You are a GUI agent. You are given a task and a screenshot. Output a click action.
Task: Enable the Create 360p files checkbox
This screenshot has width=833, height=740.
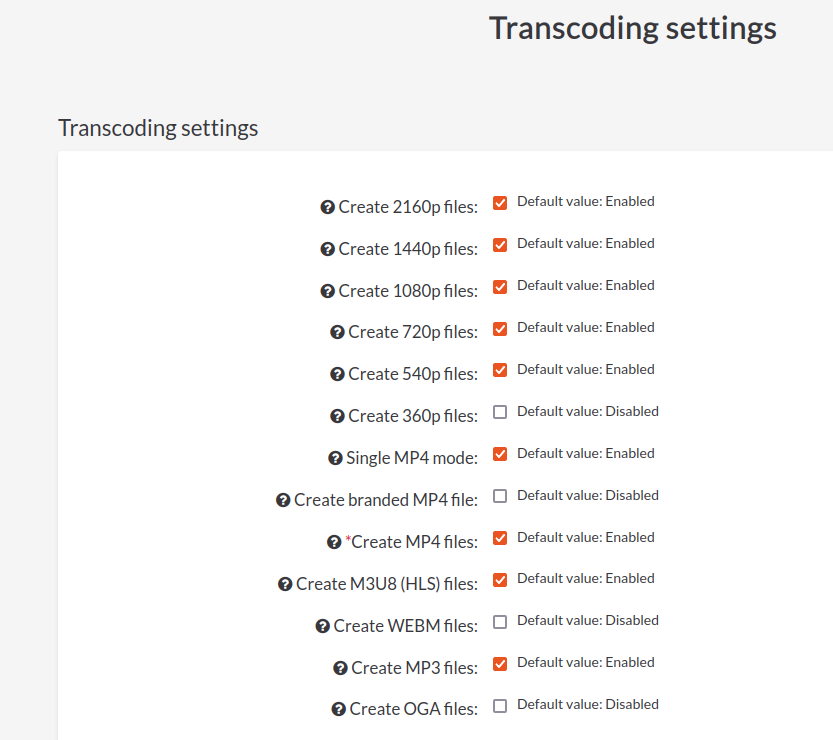(499, 411)
